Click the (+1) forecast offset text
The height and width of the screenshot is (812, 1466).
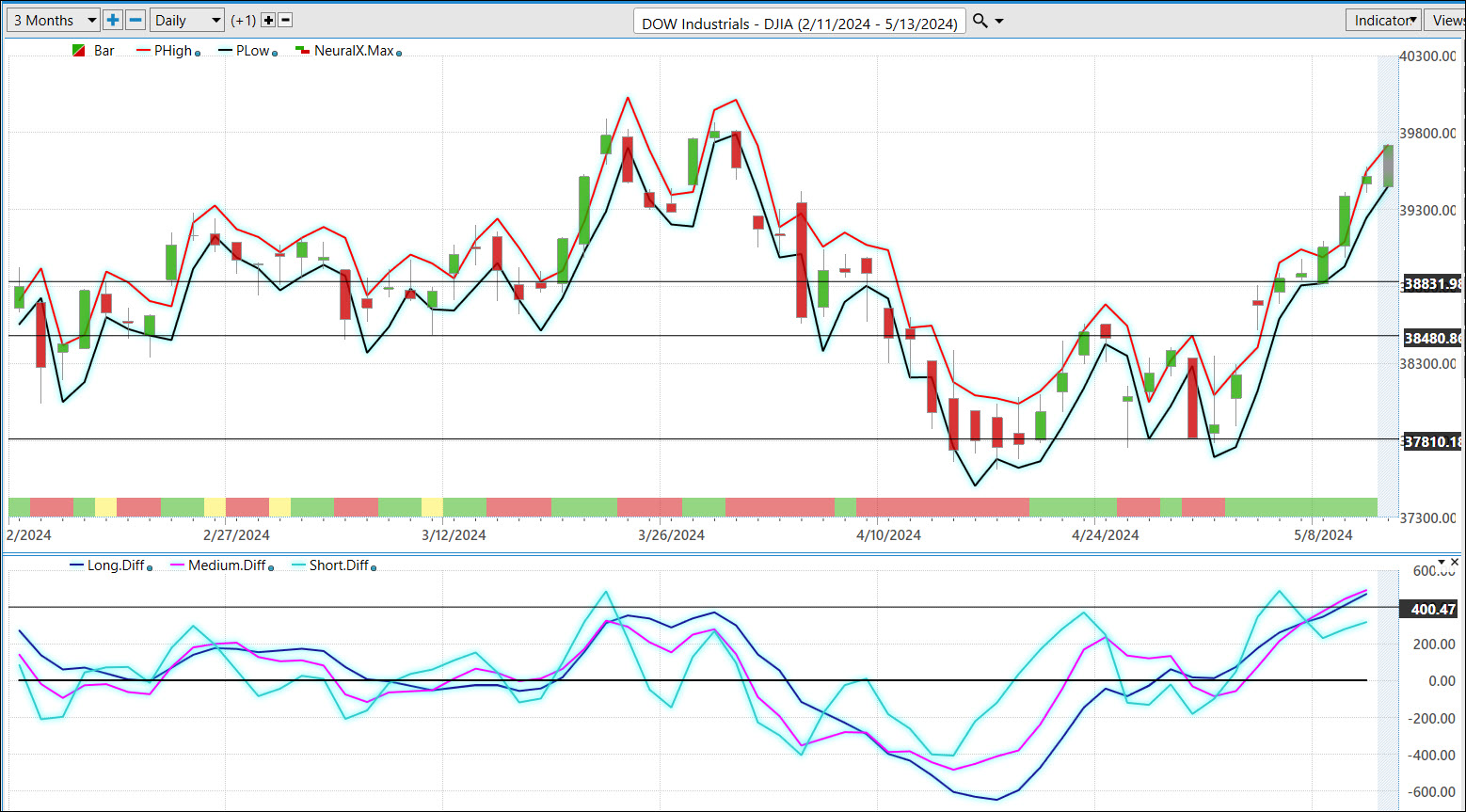pyautogui.click(x=243, y=20)
